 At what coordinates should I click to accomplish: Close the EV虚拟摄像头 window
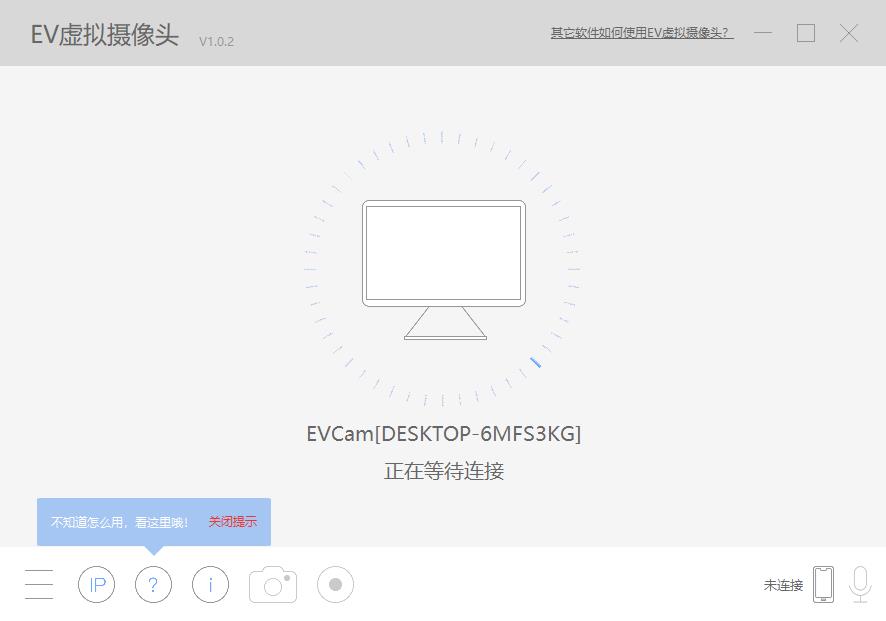849,33
